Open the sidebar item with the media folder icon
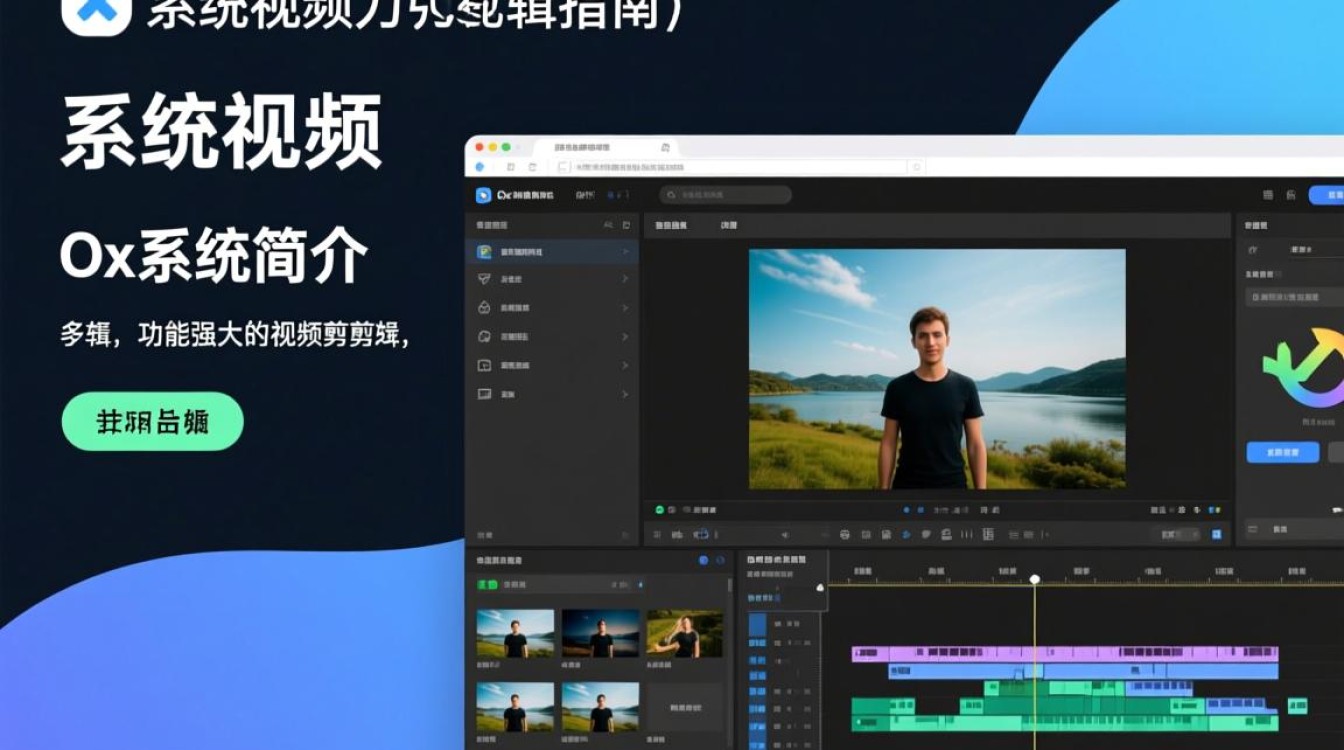 pyautogui.click(x=551, y=366)
